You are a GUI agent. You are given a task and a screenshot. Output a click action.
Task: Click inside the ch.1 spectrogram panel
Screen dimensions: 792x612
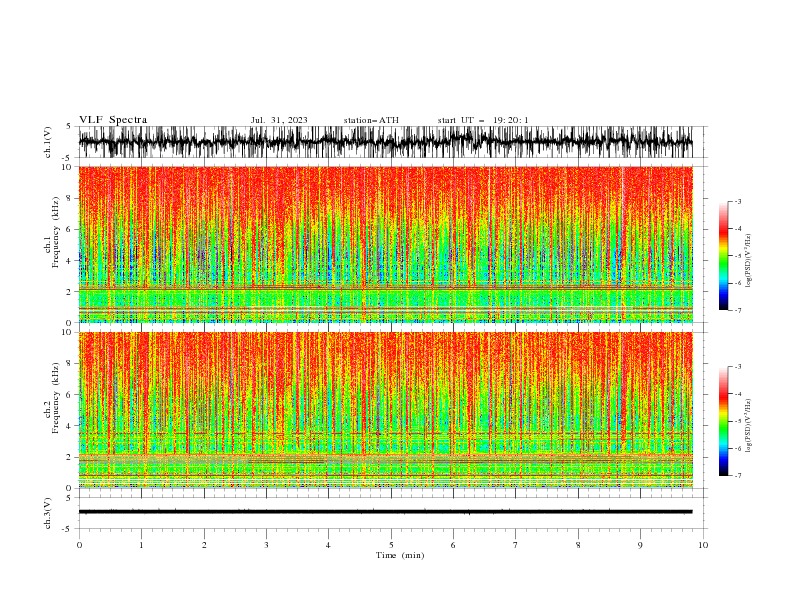pos(386,244)
